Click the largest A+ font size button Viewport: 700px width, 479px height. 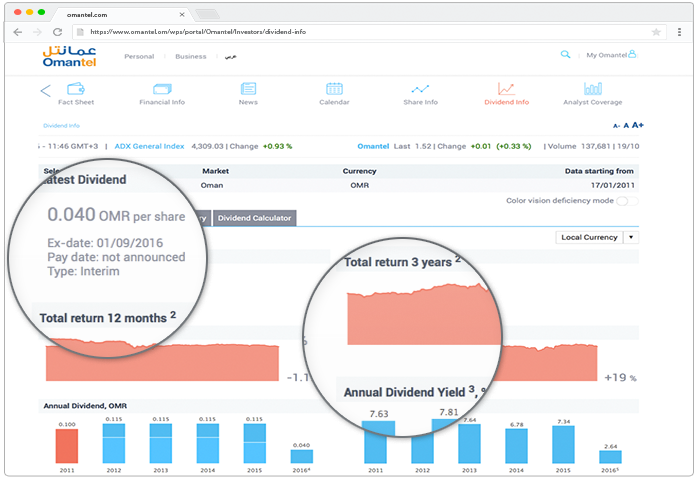point(638,125)
